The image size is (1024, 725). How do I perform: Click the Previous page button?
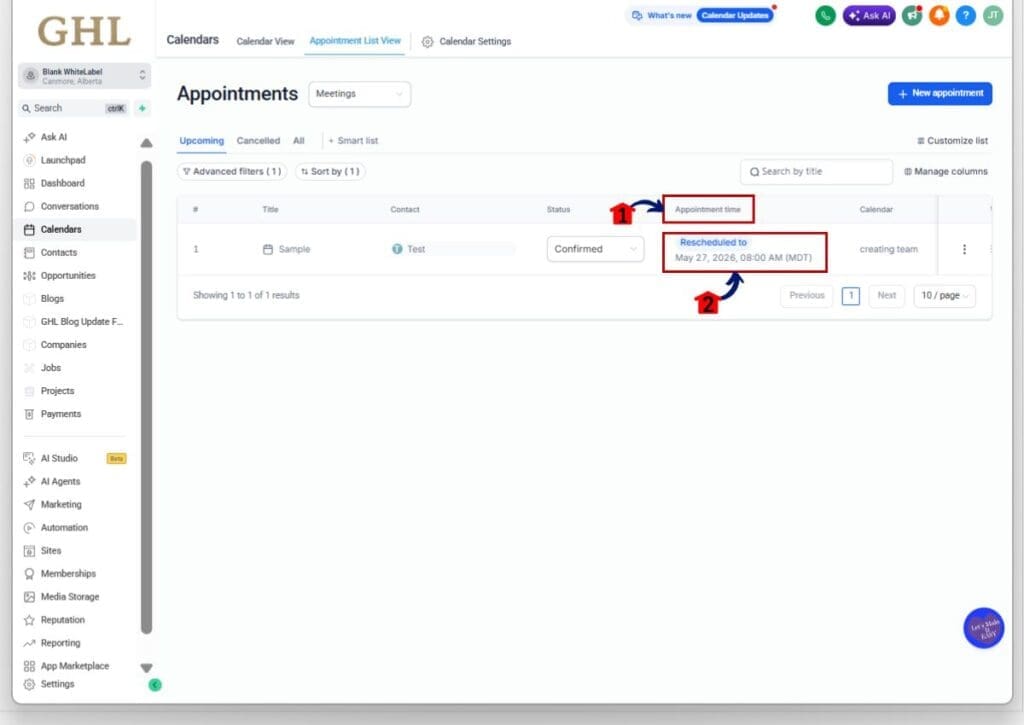[x=807, y=295]
